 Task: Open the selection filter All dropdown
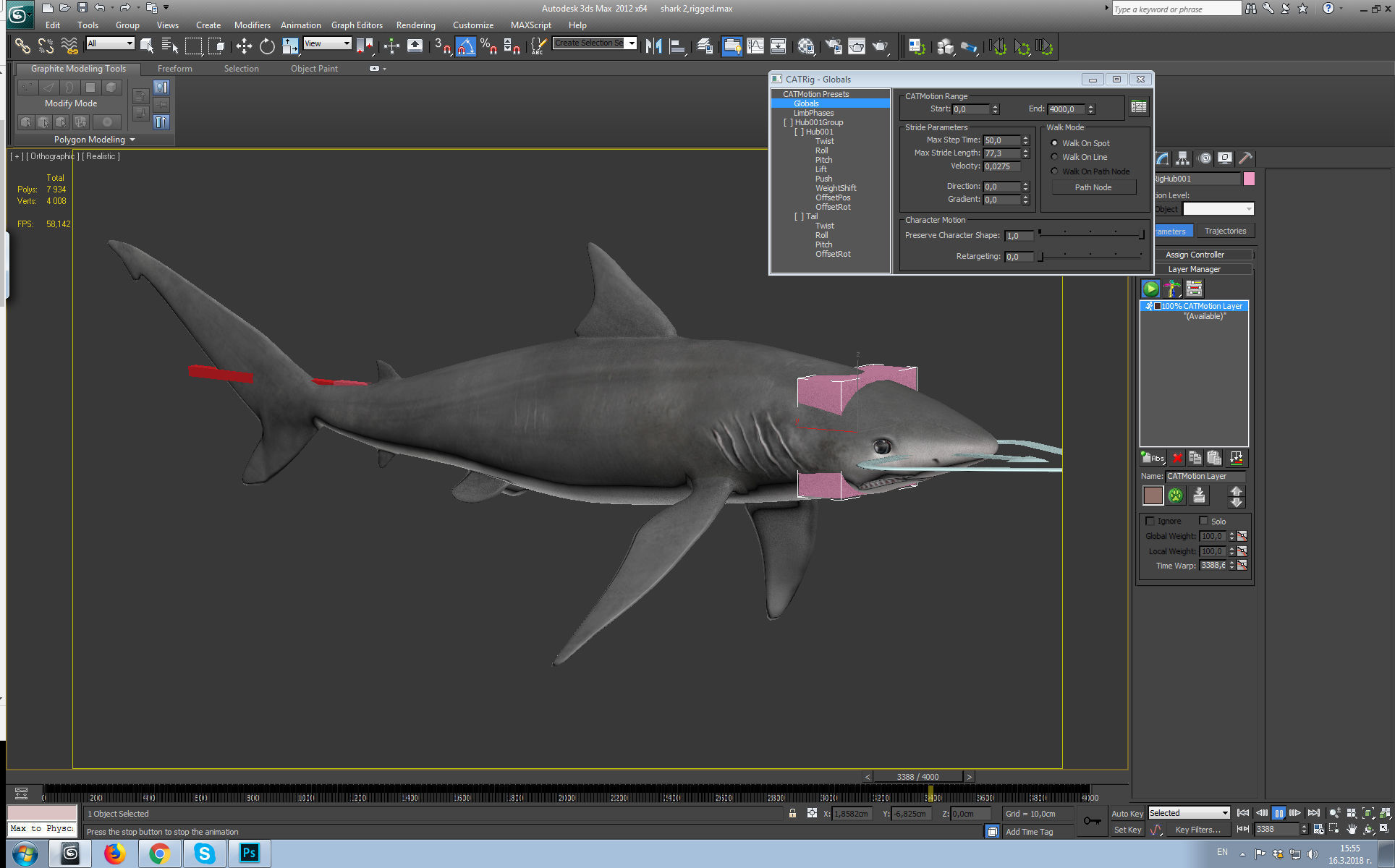pos(110,43)
